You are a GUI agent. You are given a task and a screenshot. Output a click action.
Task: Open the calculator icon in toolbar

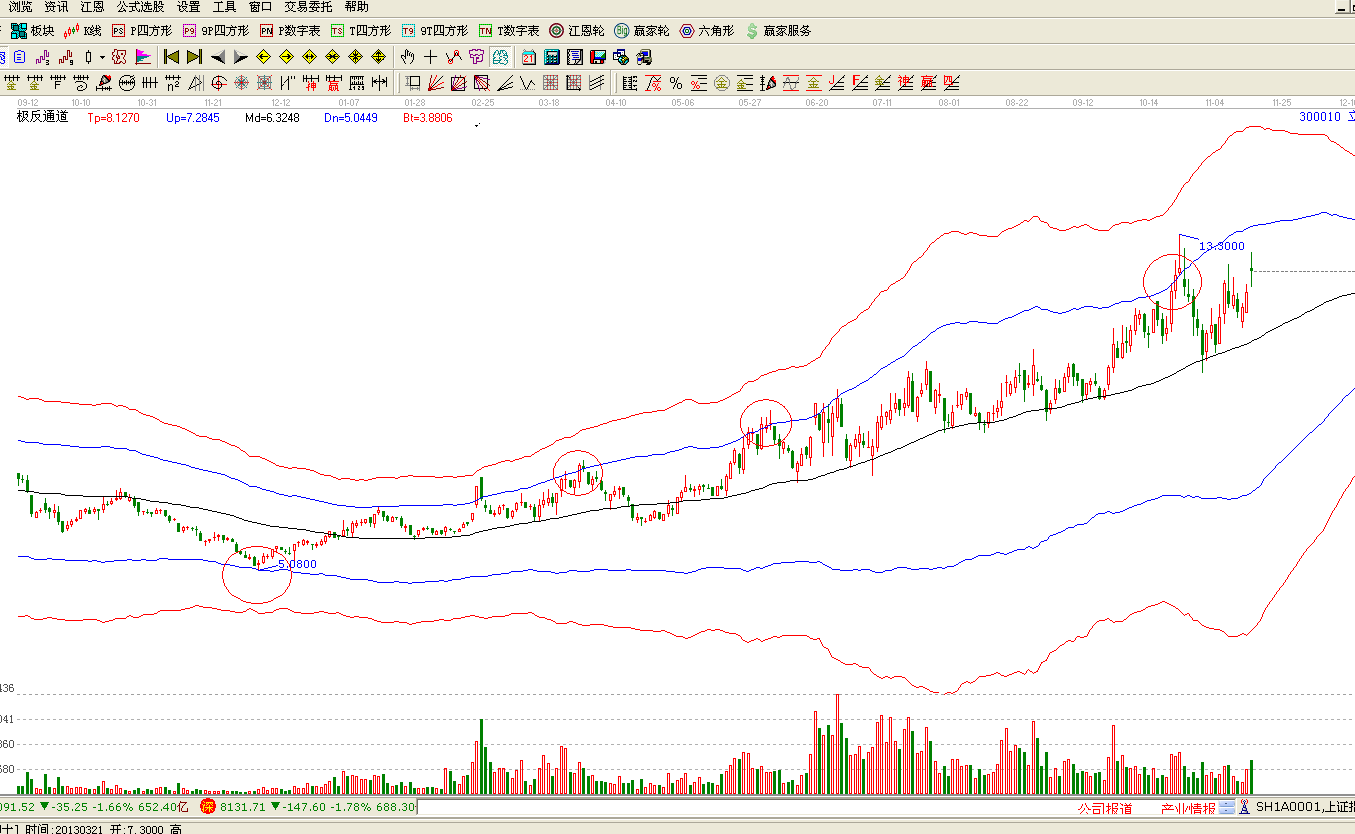(551, 57)
